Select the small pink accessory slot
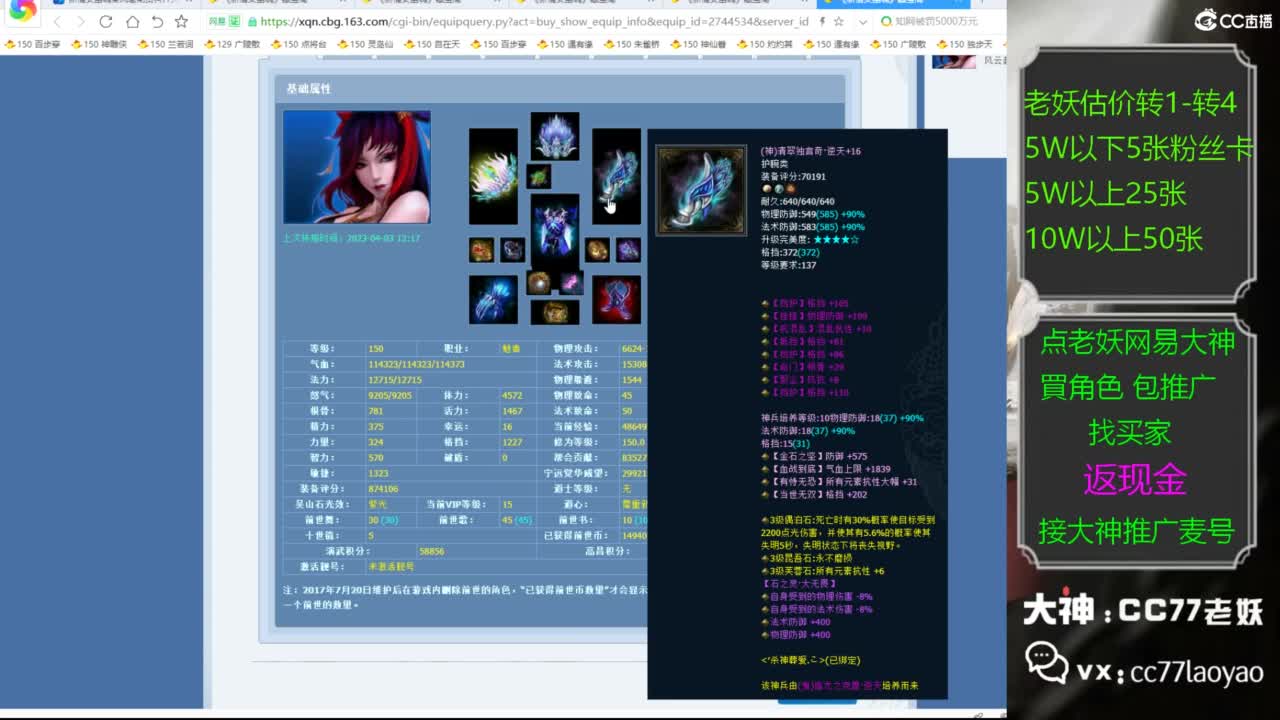This screenshot has width=1280, height=720. click(570, 283)
